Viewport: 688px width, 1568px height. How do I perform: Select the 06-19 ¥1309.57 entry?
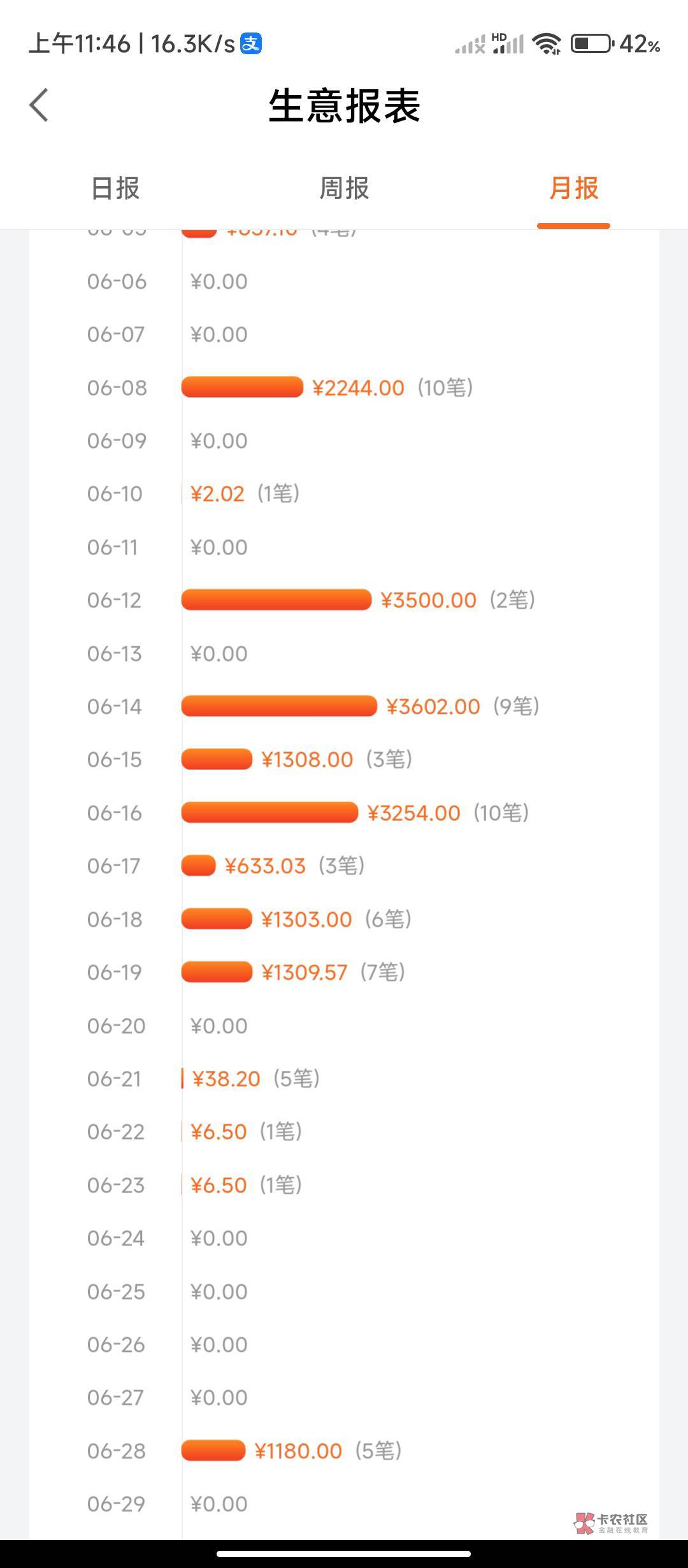click(305, 972)
